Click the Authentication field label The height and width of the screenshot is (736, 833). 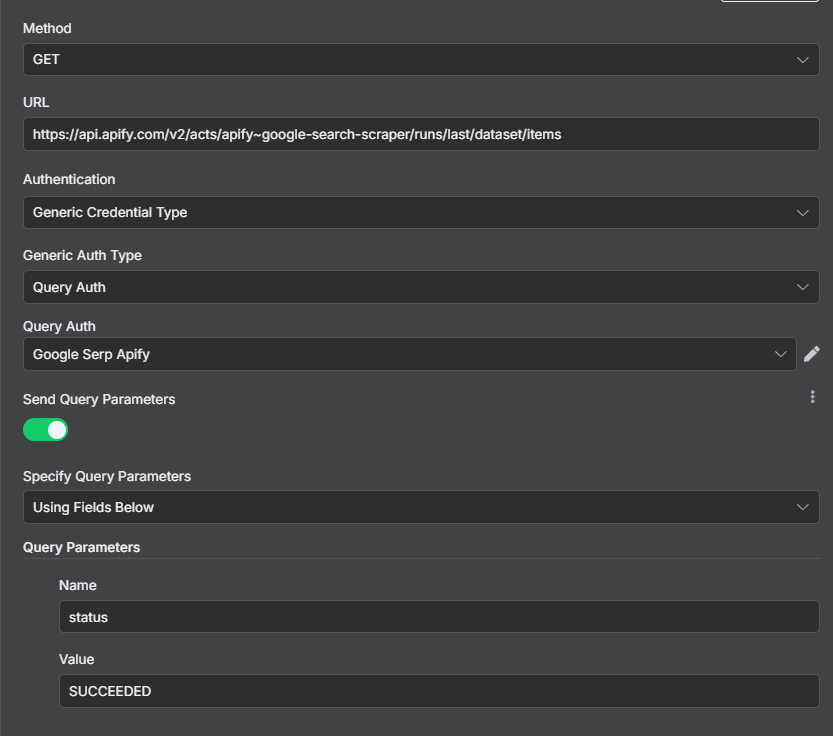point(69,179)
